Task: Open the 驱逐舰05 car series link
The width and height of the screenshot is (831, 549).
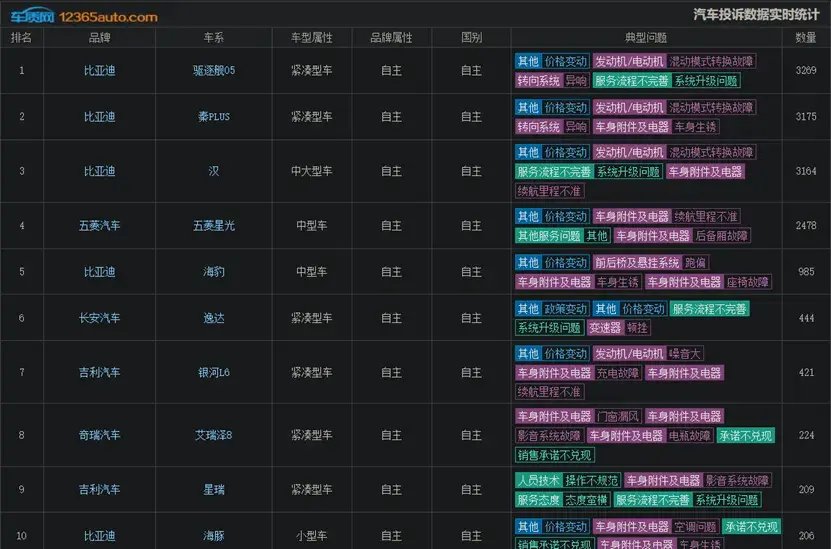Action: click(214, 70)
